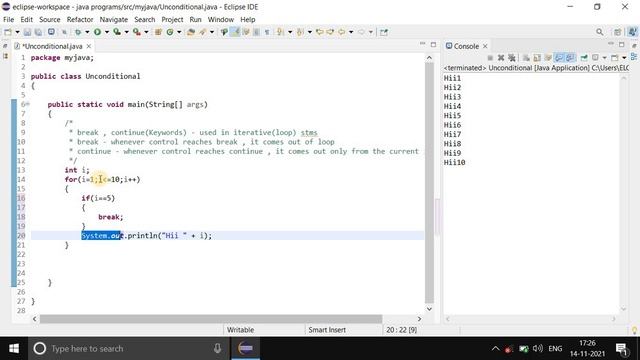Click the Terminate button in the Console
The image size is (640, 360).
pos(490,58)
